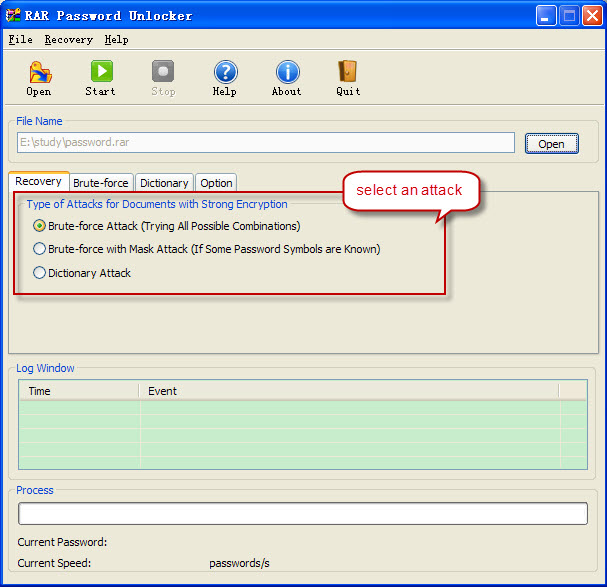Click first empty row in Log Window

coord(303,408)
